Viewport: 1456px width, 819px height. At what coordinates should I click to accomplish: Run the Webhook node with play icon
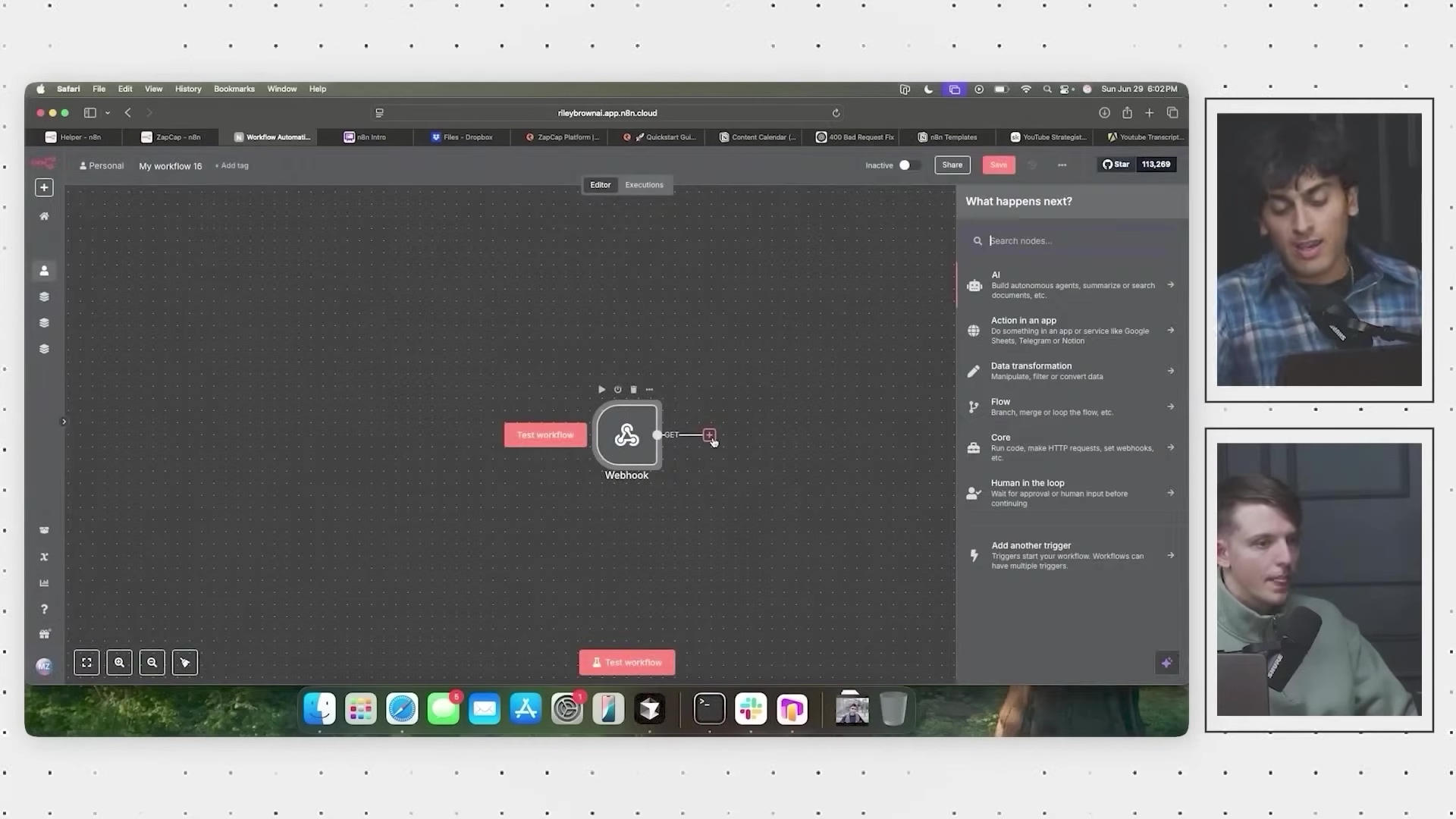[601, 389]
